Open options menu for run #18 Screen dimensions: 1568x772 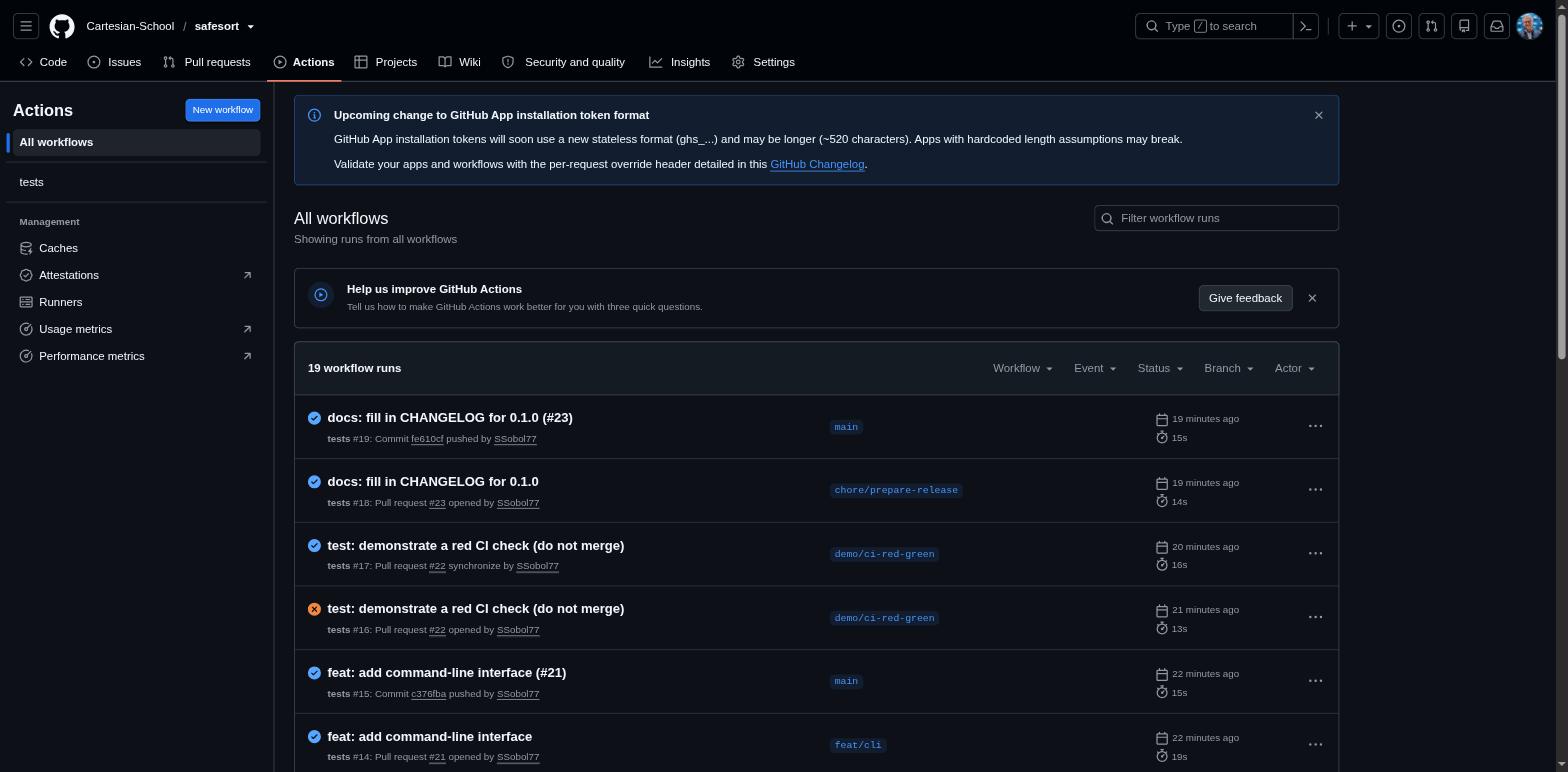[1315, 490]
